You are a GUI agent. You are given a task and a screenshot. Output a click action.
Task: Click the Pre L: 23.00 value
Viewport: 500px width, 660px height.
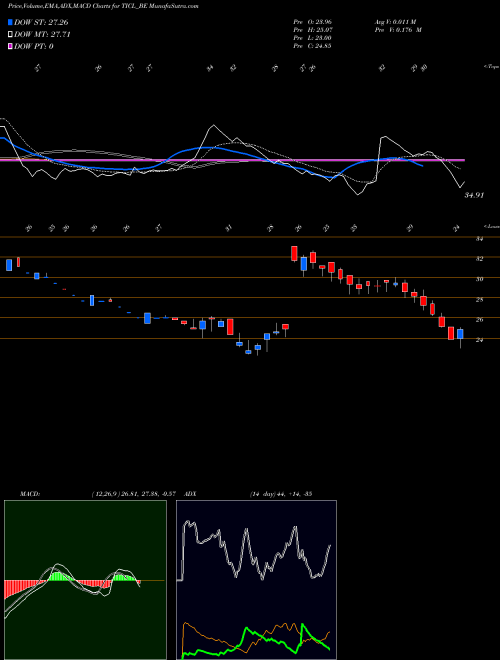[x=313, y=38]
